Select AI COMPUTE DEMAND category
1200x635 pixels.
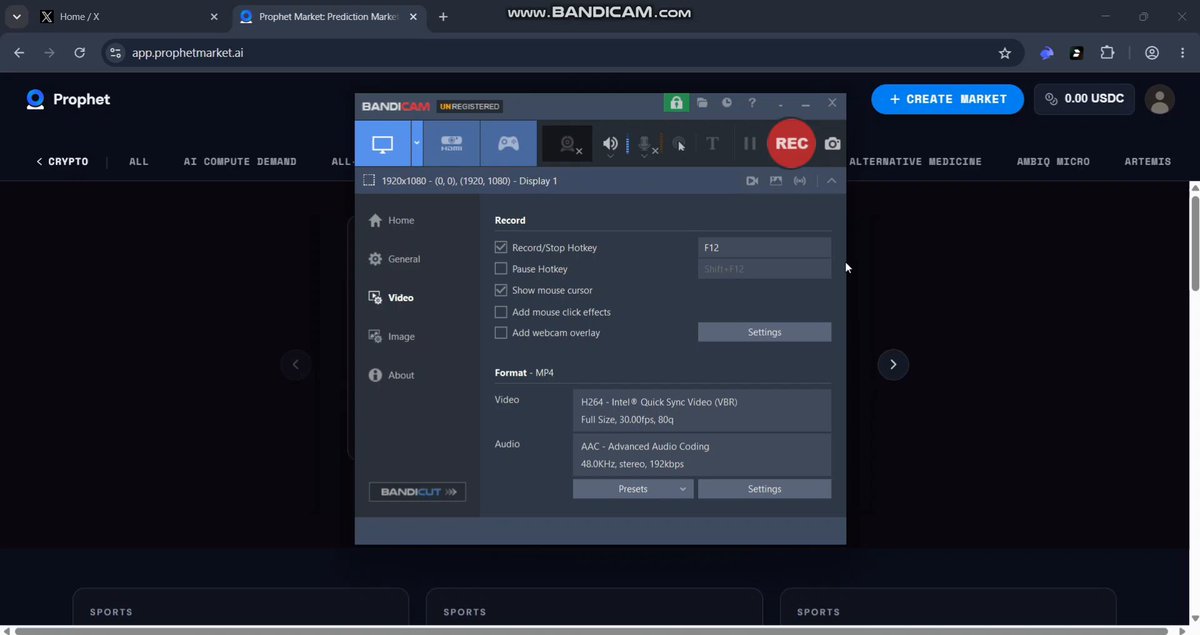[240, 161]
